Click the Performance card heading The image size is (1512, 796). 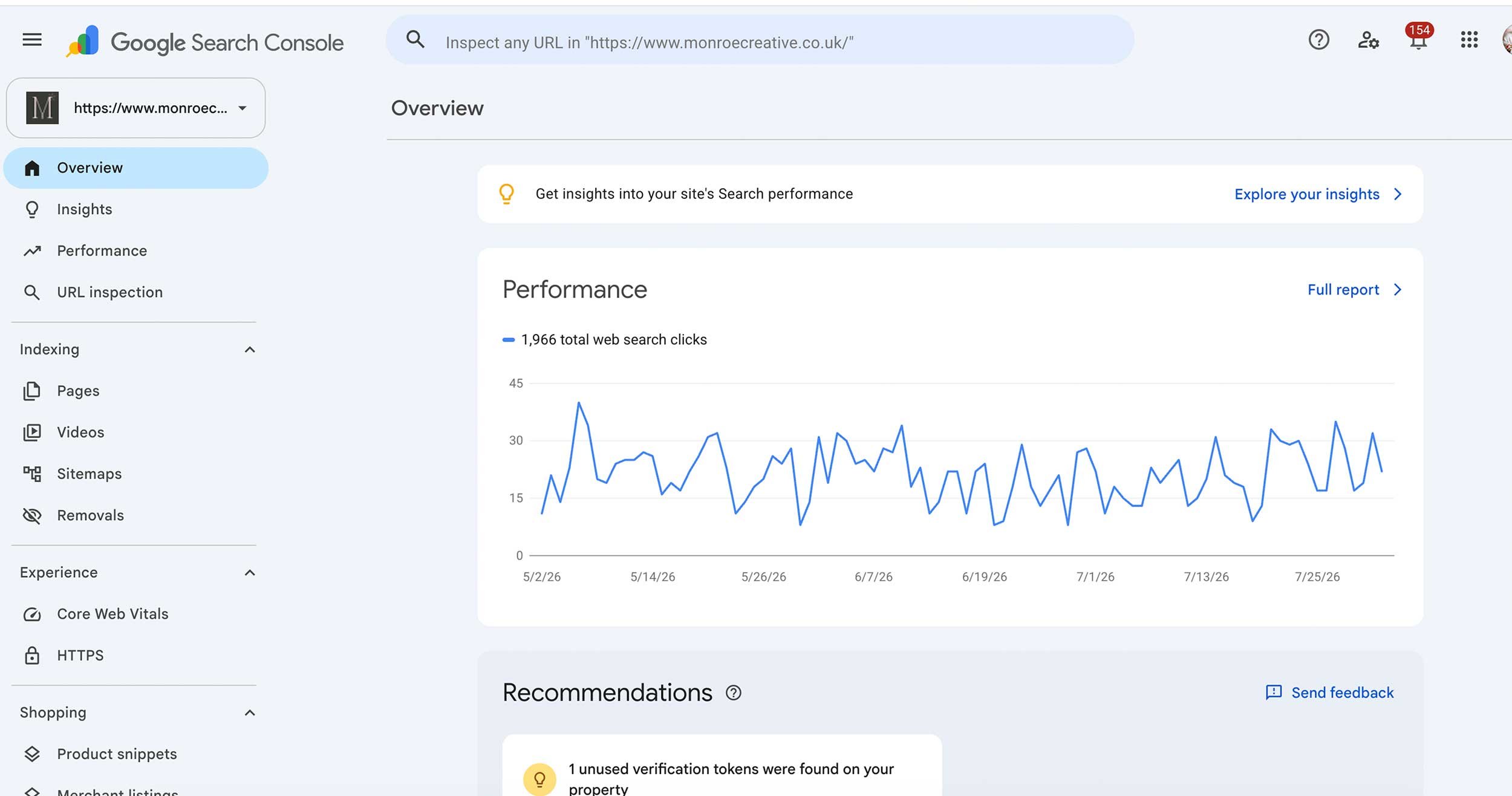[575, 290]
